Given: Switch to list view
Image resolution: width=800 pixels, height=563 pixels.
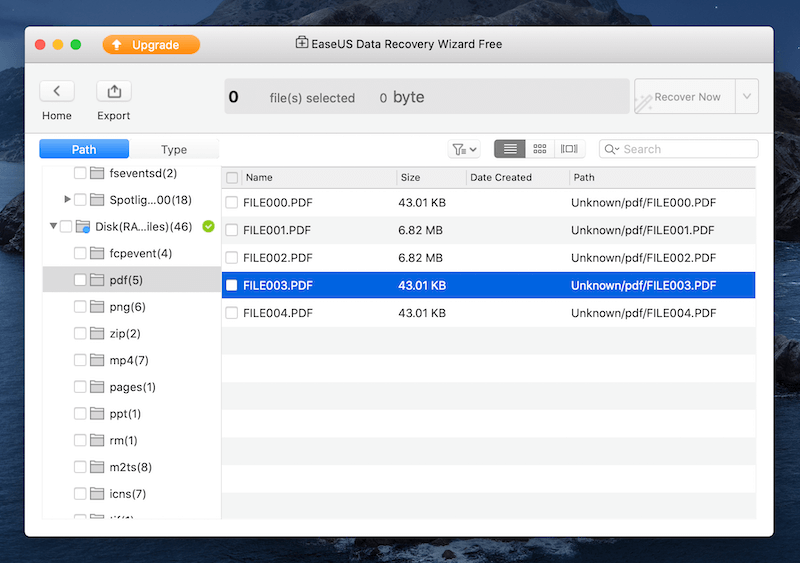Looking at the screenshot, I should point(510,149).
